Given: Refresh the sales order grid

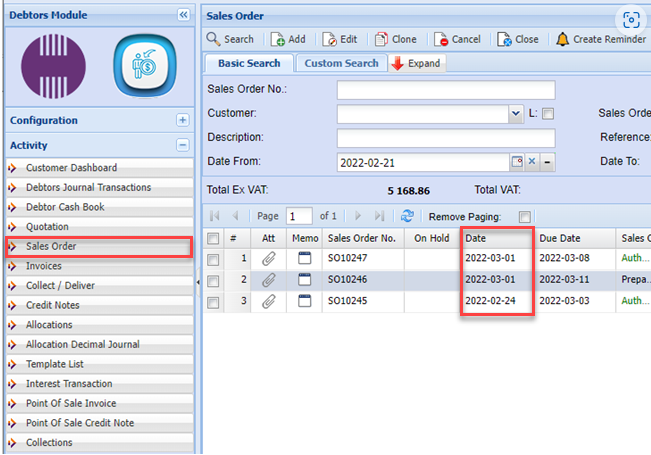Looking at the screenshot, I should [x=407, y=216].
